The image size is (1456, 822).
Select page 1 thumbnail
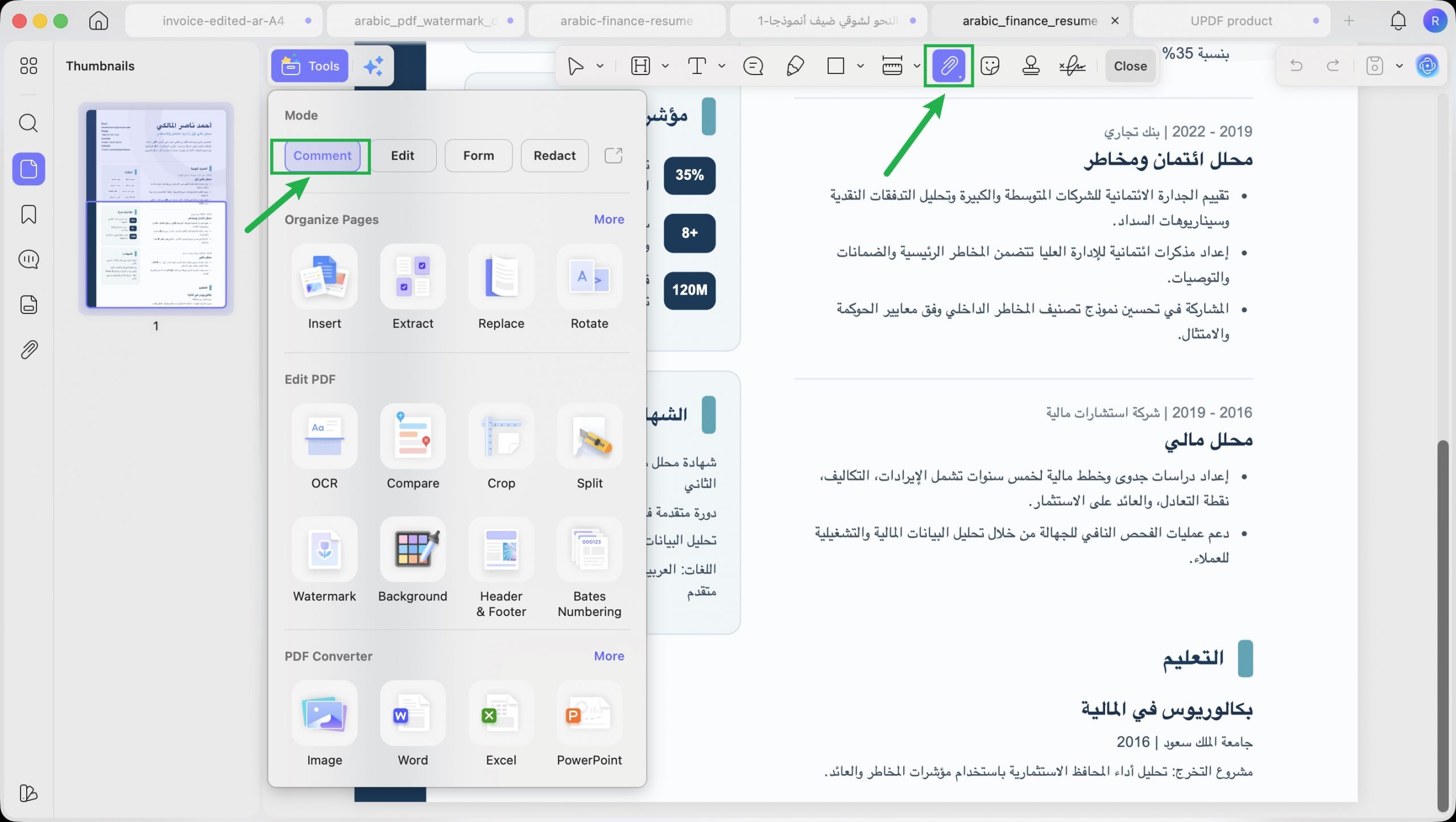pyautogui.click(x=156, y=209)
